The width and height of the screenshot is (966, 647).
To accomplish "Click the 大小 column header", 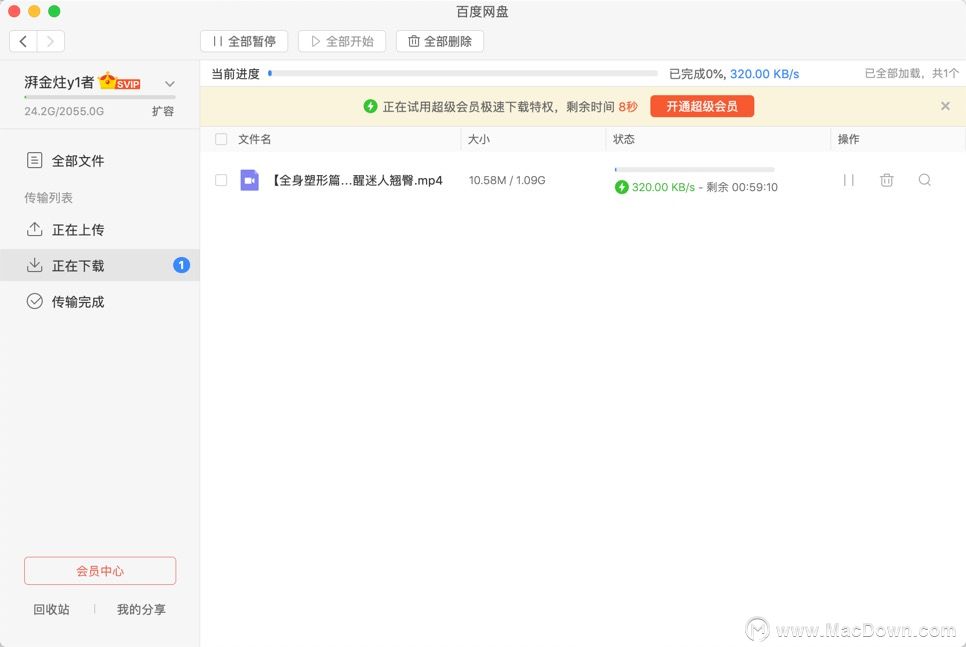I will click(479, 139).
